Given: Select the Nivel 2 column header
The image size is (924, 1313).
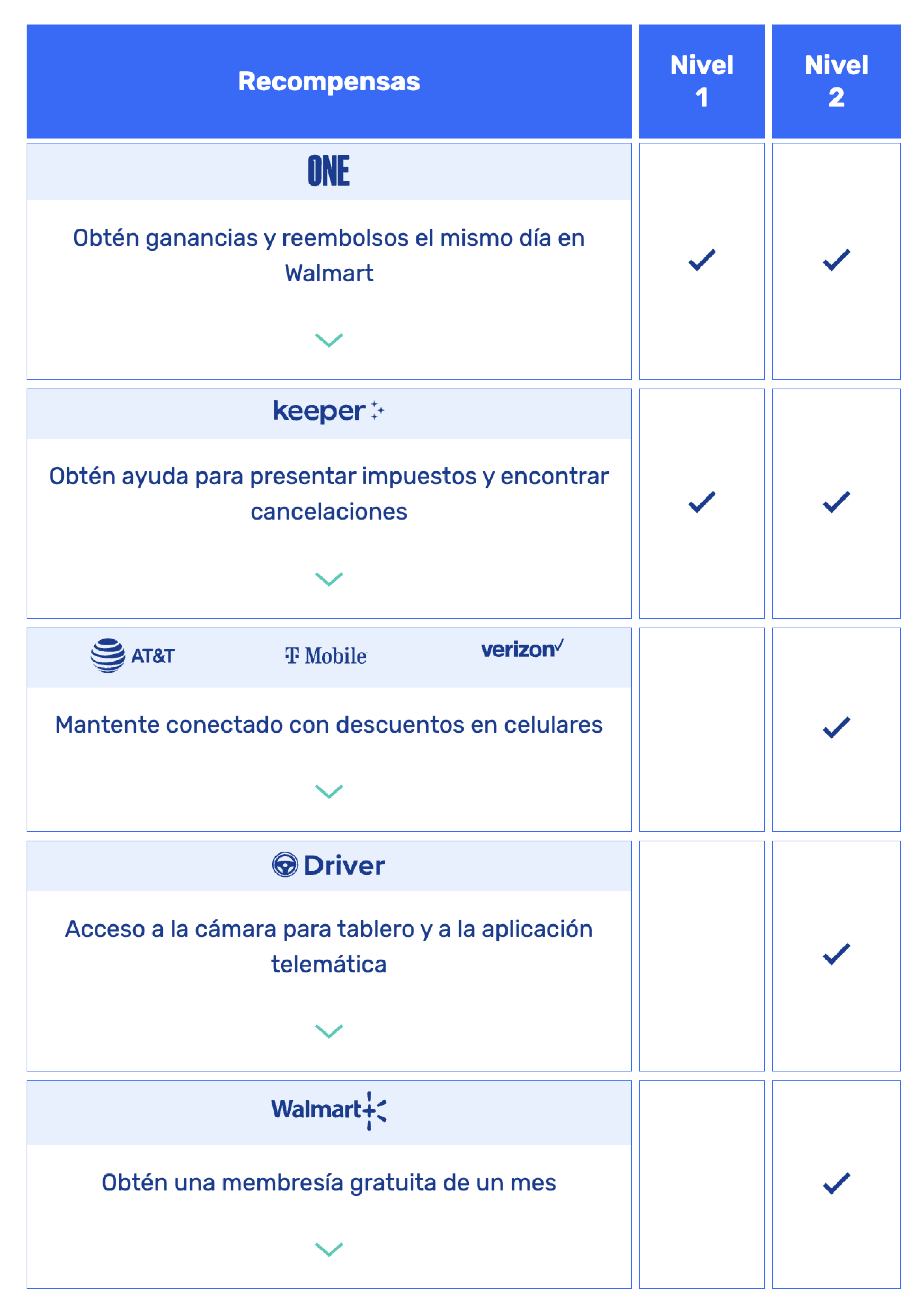Looking at the screenshot, I should click(837, 81).
